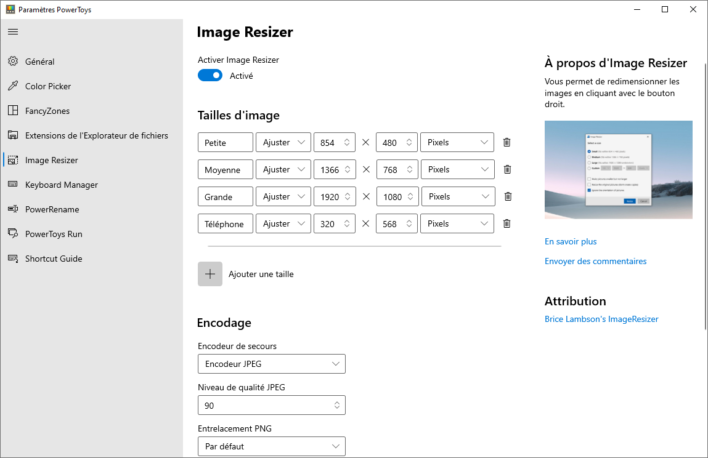Image resolution: width=708 pixels, height=458 pixels.
Task: Open the Keyboard Manager settings page
Action: pyautogui.click(x=61, y=185)
